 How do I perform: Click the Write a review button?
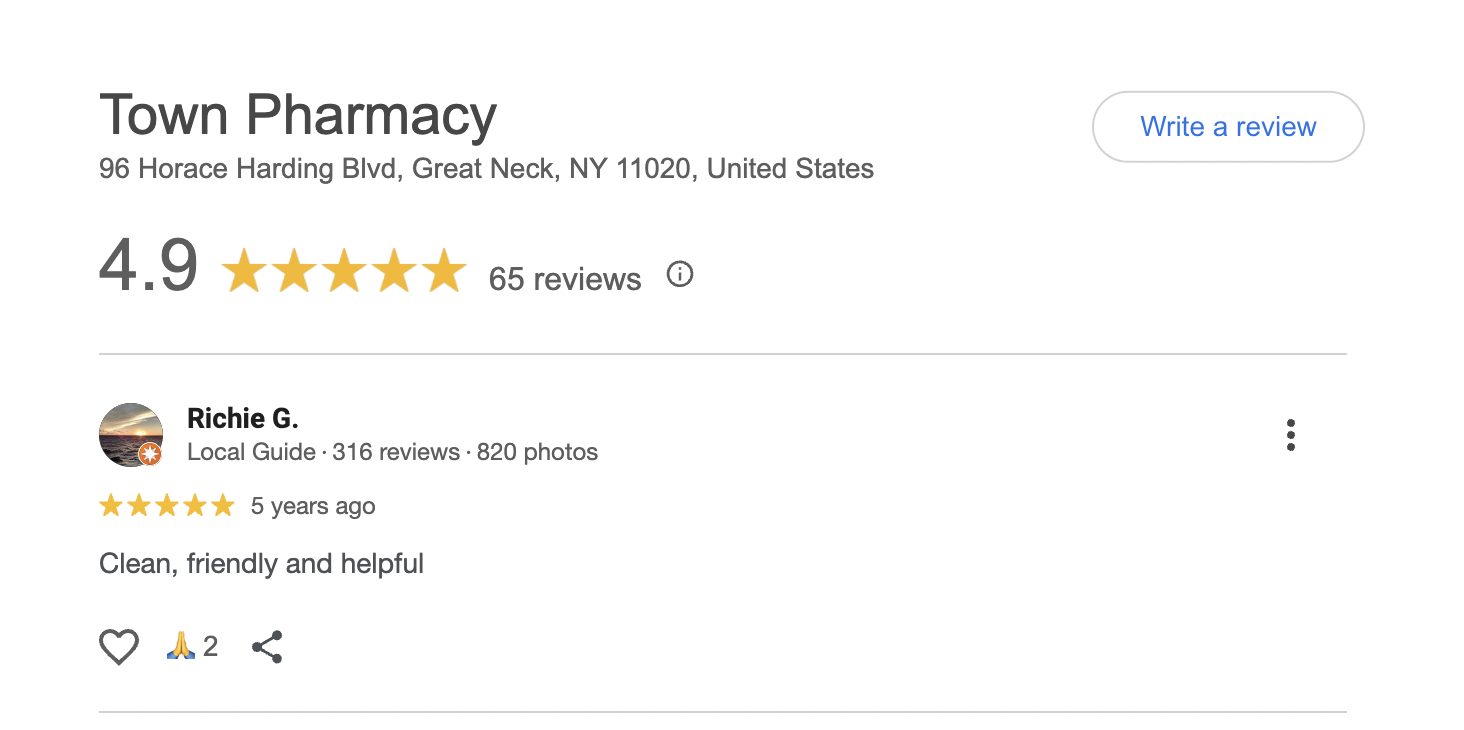tap(1227, 127)
